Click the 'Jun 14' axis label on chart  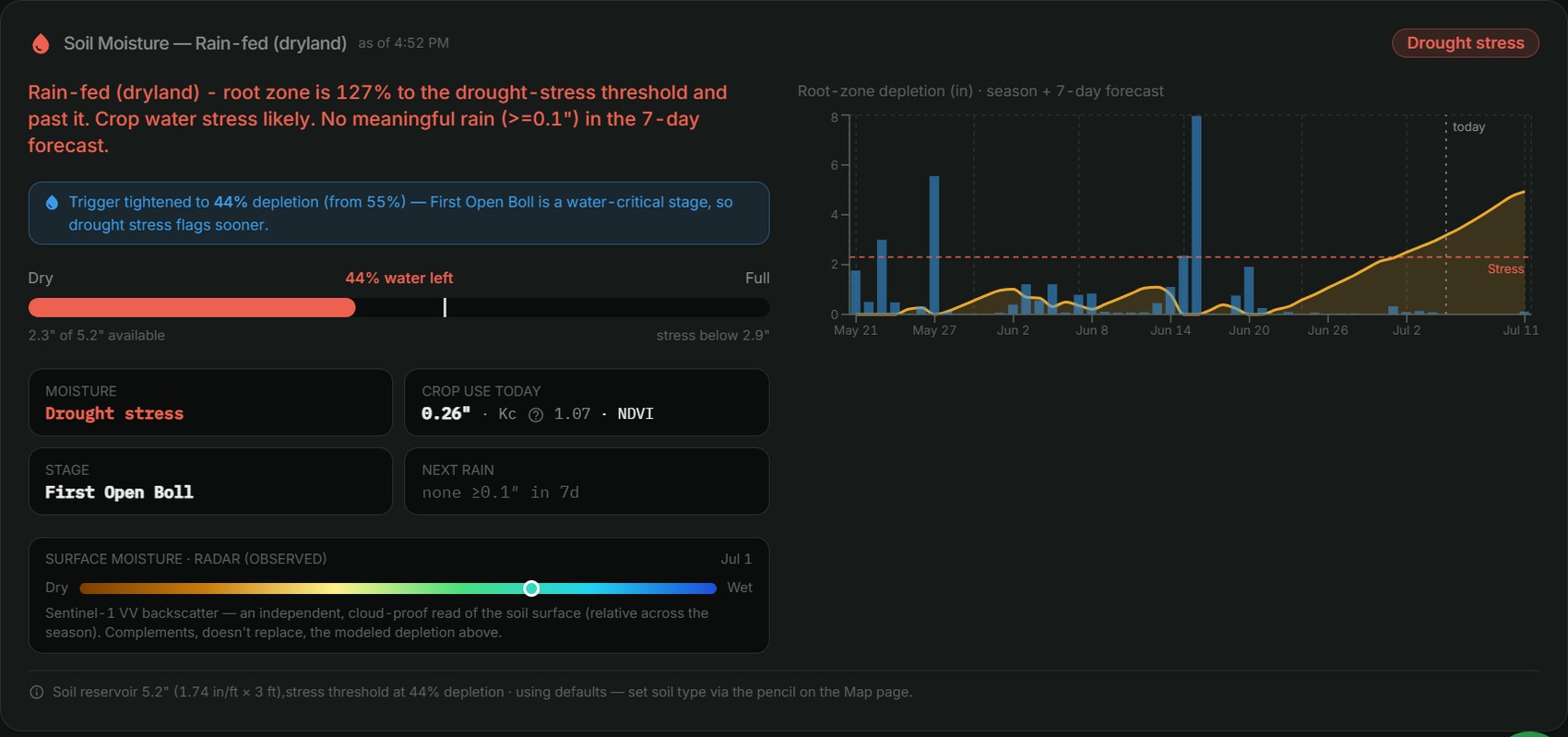tap(1170, 330)
